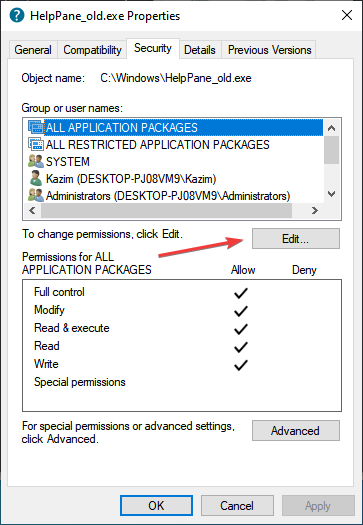The height and width of the screenshot is (525, 363).
Task: Click left arrow of horizontal scrollbar
Action: point(32,211)
